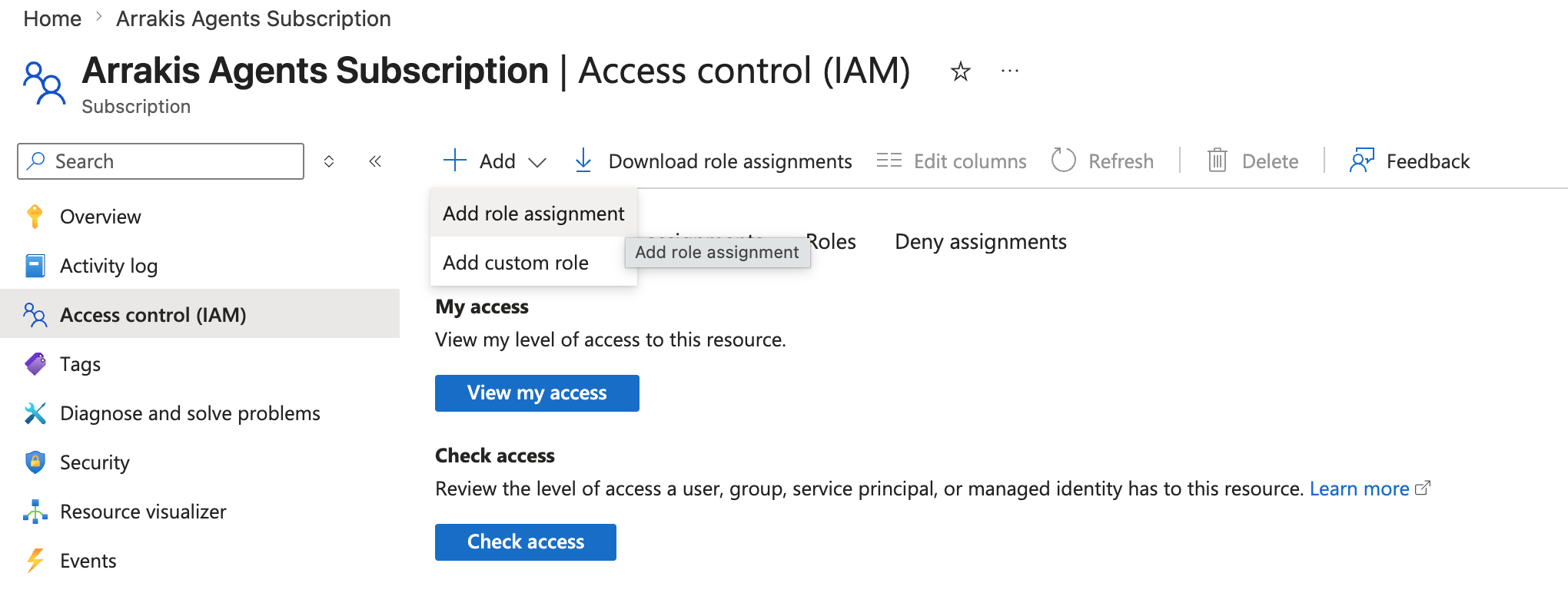The width and height of the screenshot is (1568, 593).
Task: Click the Events lightning bolt icon
Action: (35, 561)
